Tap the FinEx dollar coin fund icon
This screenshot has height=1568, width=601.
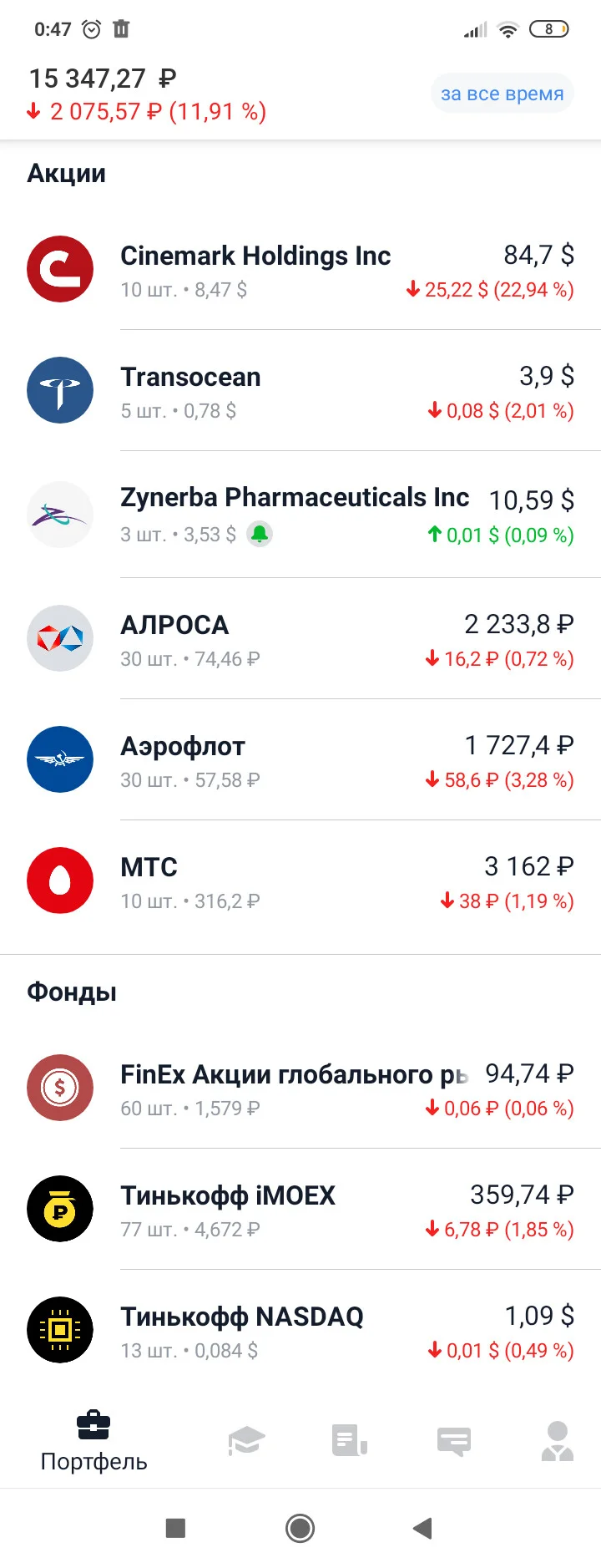tap(60, 1088)
